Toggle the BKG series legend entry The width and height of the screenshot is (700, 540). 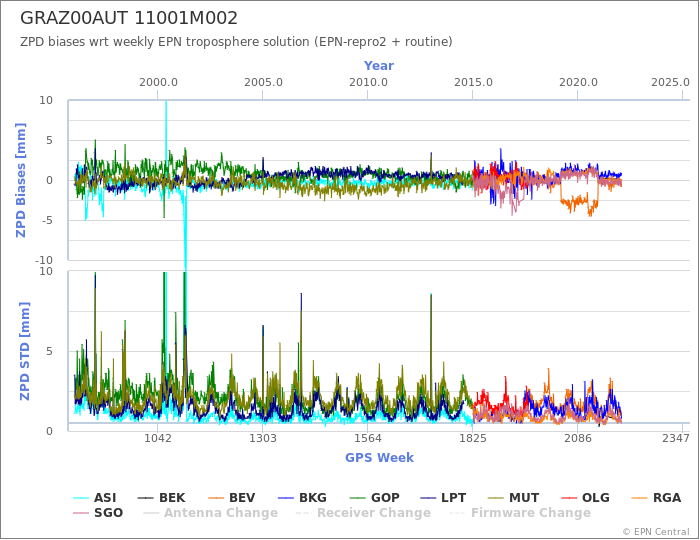[302, 498]
